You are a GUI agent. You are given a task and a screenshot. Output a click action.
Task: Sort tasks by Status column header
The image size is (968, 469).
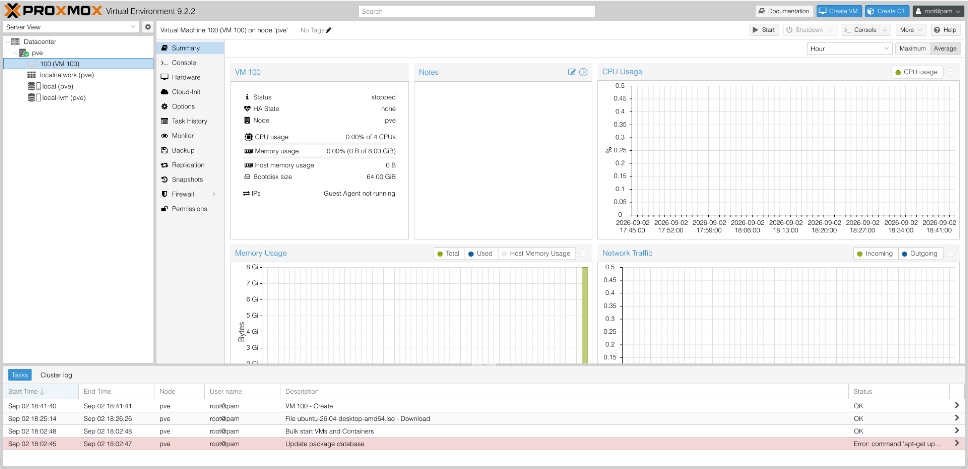[x=899, y=391]
